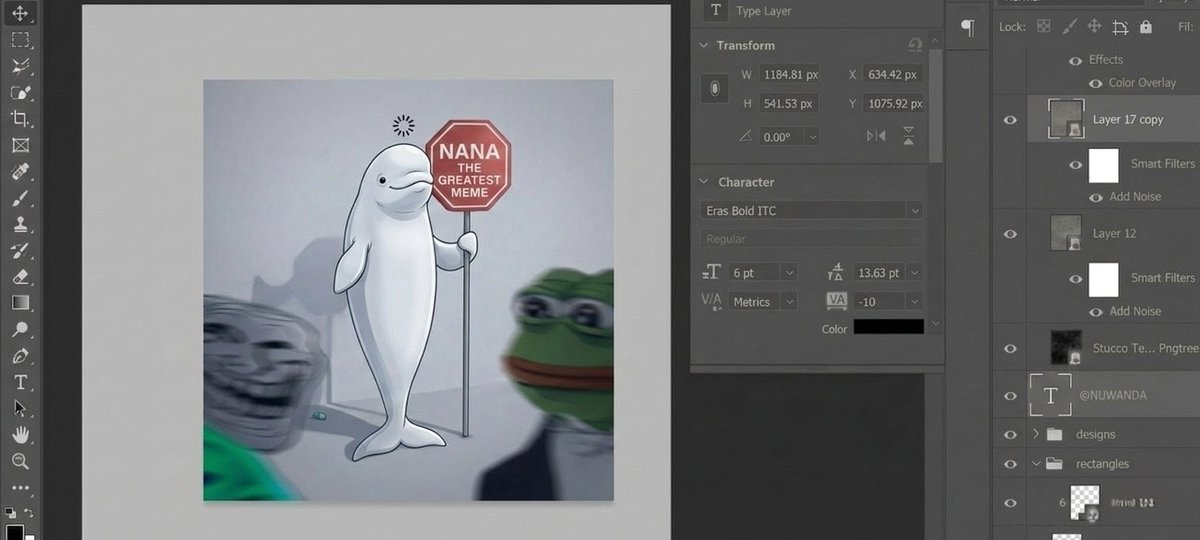Hide the designs group

1010,434
